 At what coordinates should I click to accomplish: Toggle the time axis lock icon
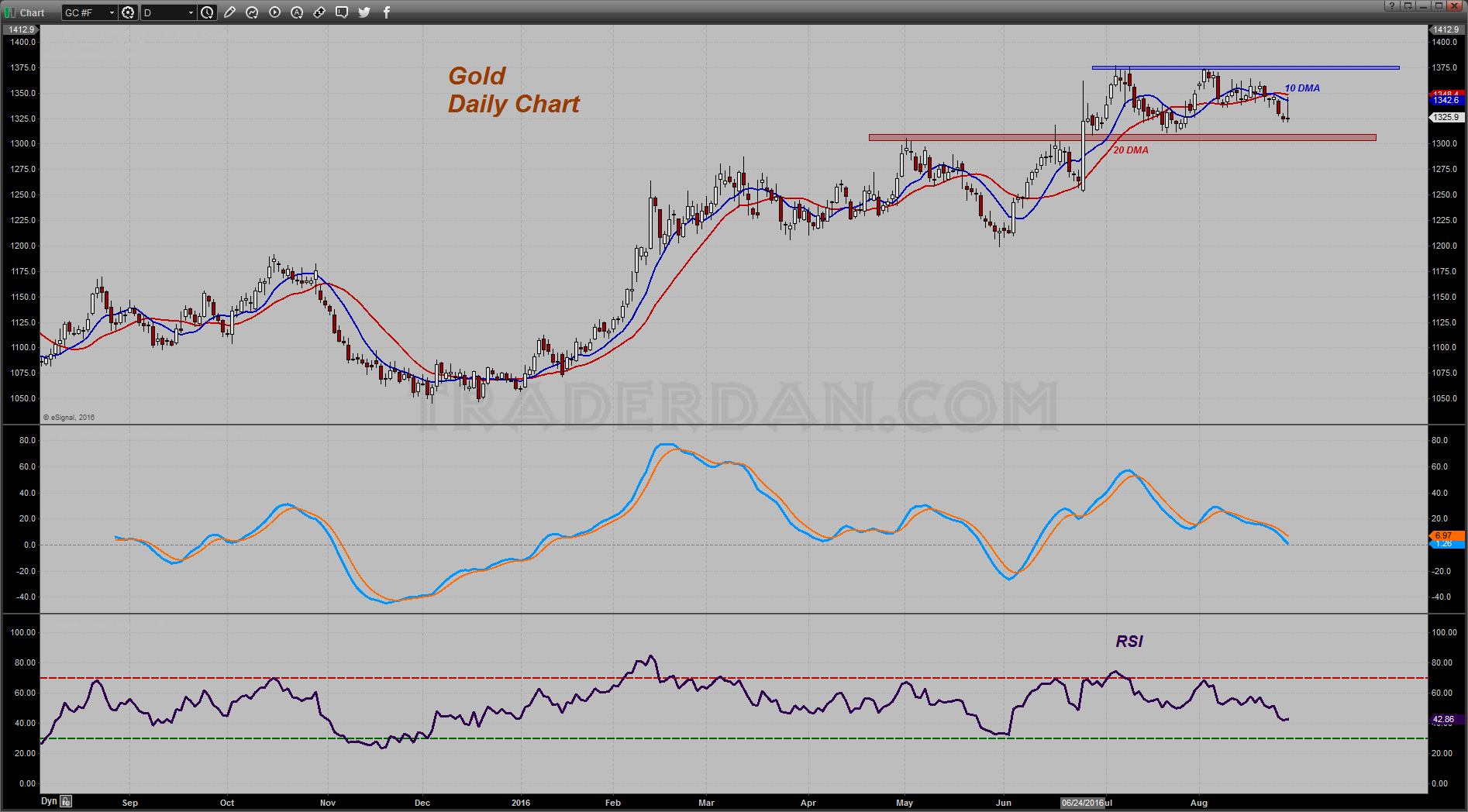click(x=67, y=802)
